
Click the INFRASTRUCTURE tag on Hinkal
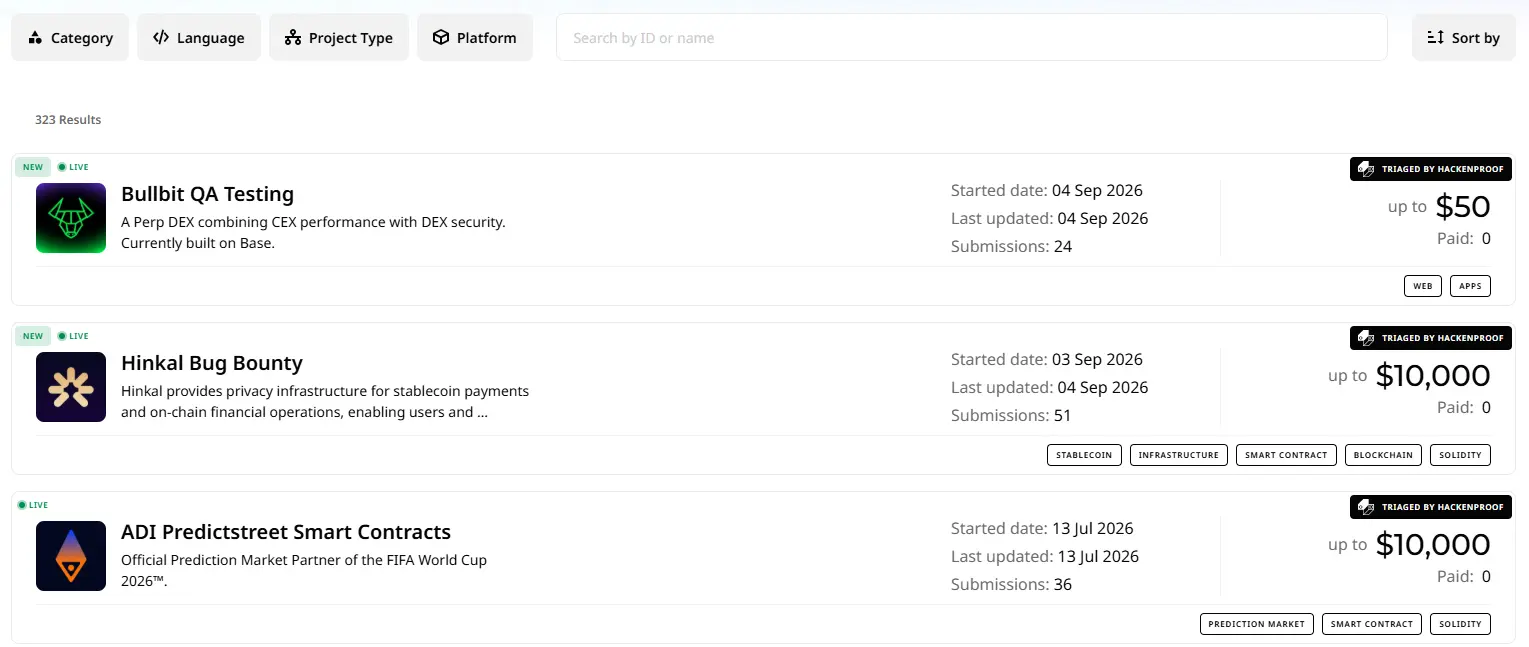[1179, 455]
